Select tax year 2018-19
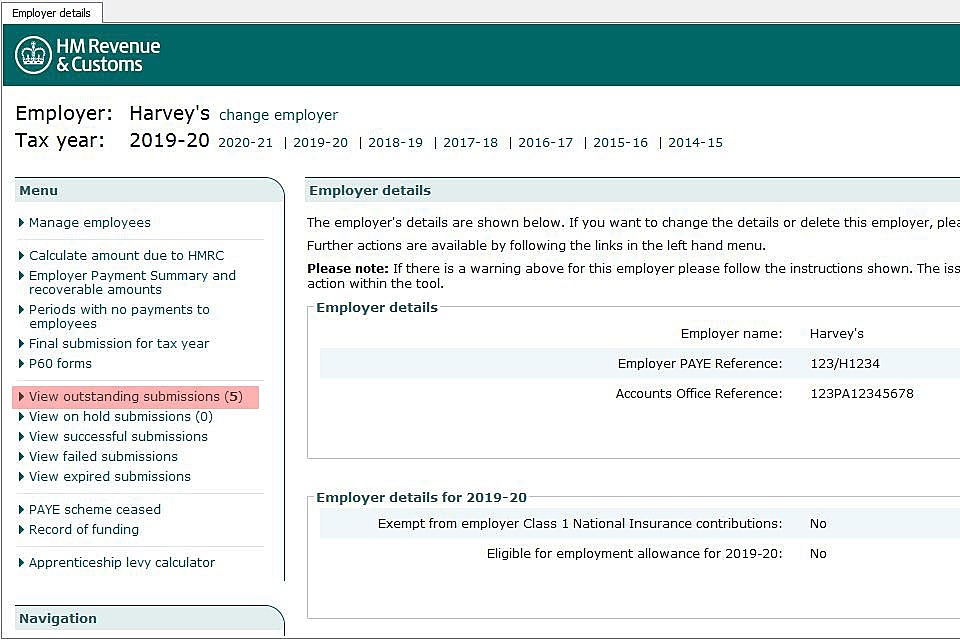This screenshot has height=640, width=960. 395,143
